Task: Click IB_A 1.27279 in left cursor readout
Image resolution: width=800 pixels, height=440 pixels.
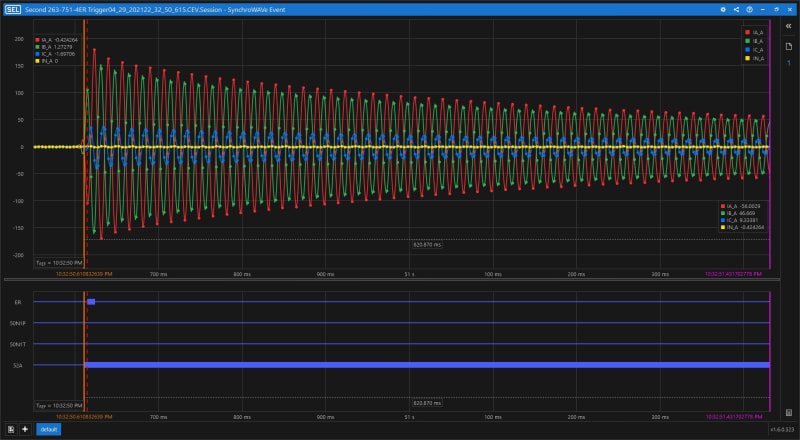Action: [x=54, y=47]
